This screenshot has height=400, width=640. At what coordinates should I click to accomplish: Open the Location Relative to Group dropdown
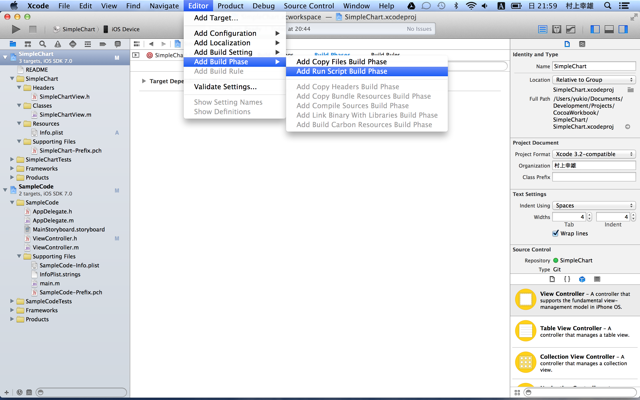(x=594, y=80)
